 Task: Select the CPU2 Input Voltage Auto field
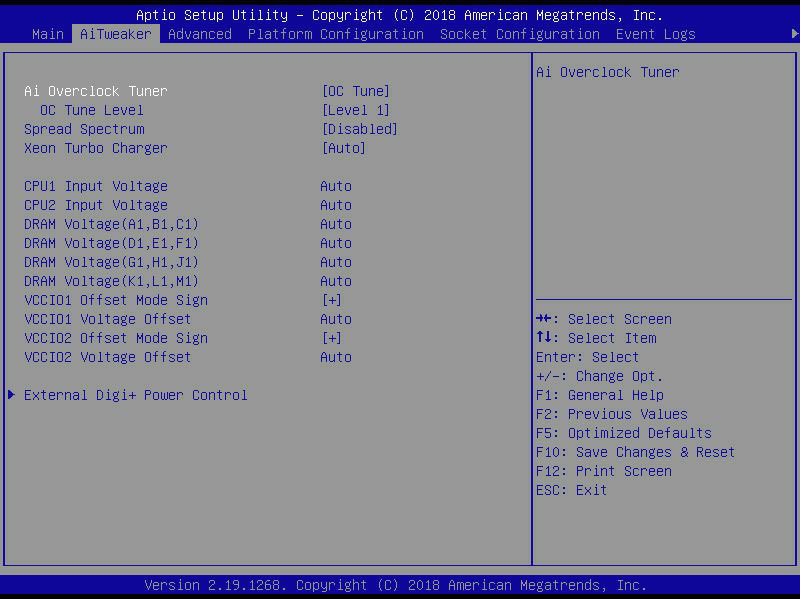pyautogui.click(x=336, y=205)
